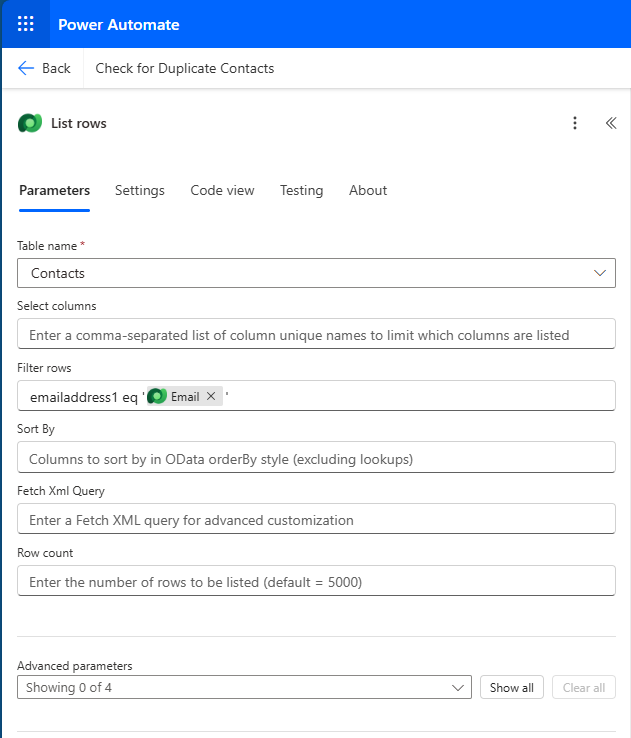Open the List rows more options menu
Screen dimensions: 631x738
click(x=575, y=123)
